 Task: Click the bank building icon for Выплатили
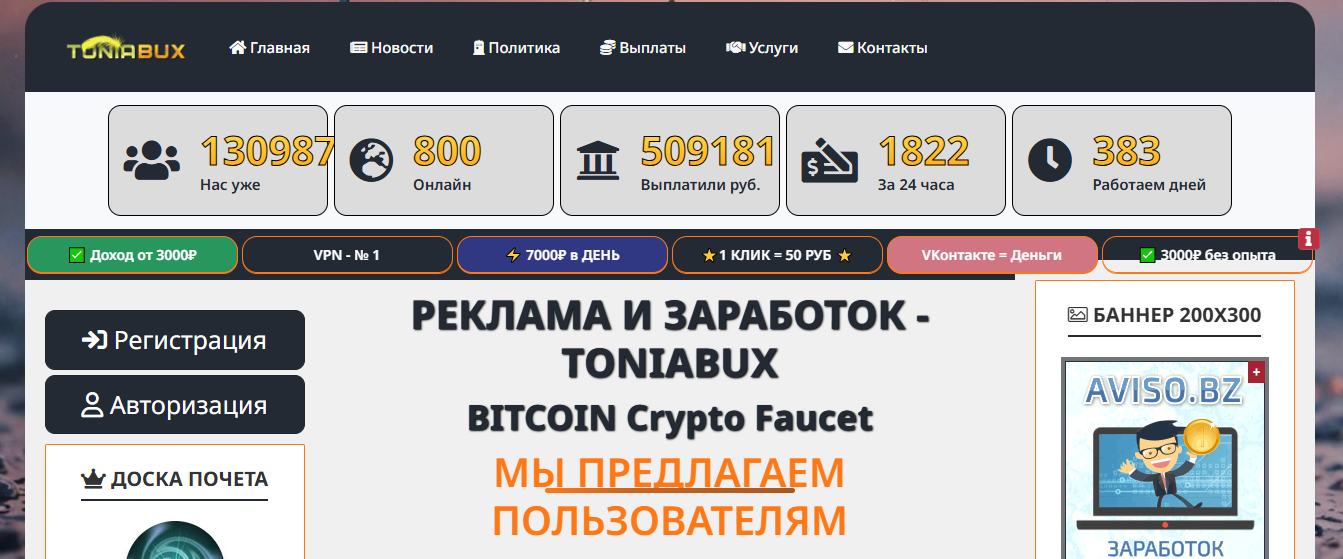599,160
